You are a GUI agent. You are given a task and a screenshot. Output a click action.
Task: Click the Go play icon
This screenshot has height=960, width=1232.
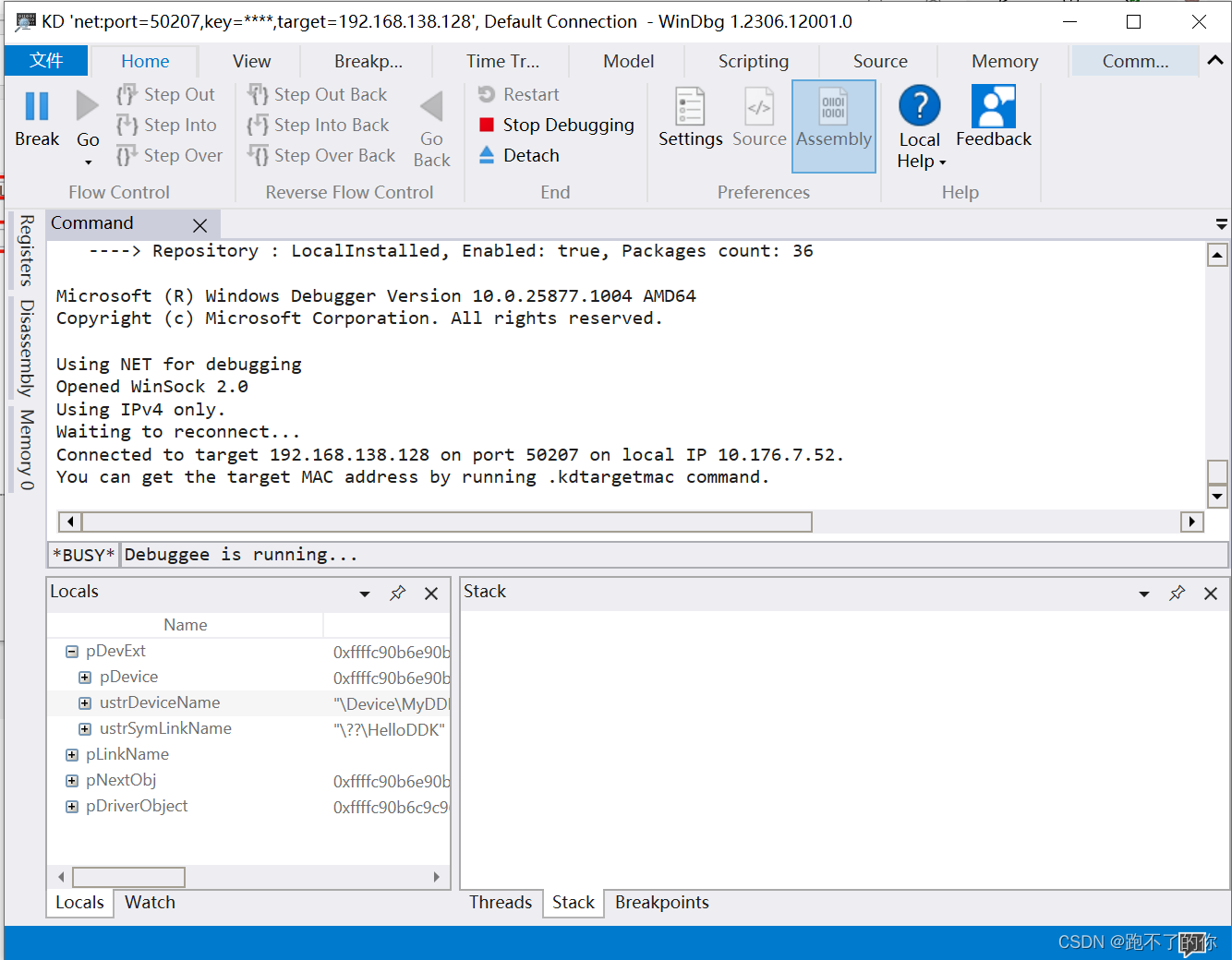point(87,106)
